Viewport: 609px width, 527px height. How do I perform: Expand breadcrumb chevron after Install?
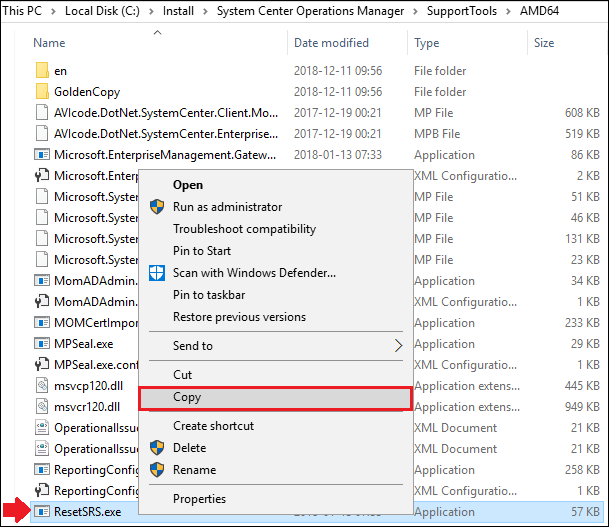205,11
